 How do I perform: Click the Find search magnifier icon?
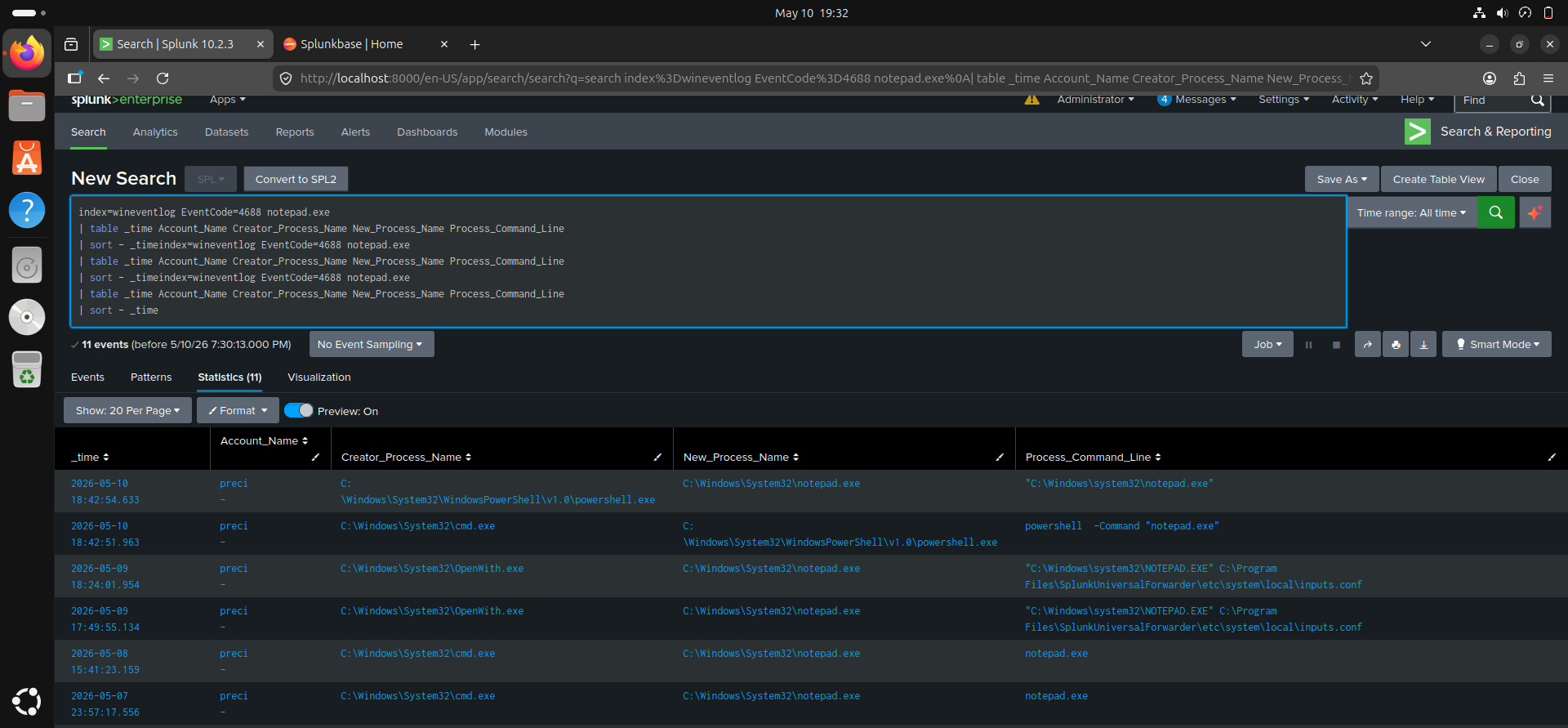tap(1537, 100)
